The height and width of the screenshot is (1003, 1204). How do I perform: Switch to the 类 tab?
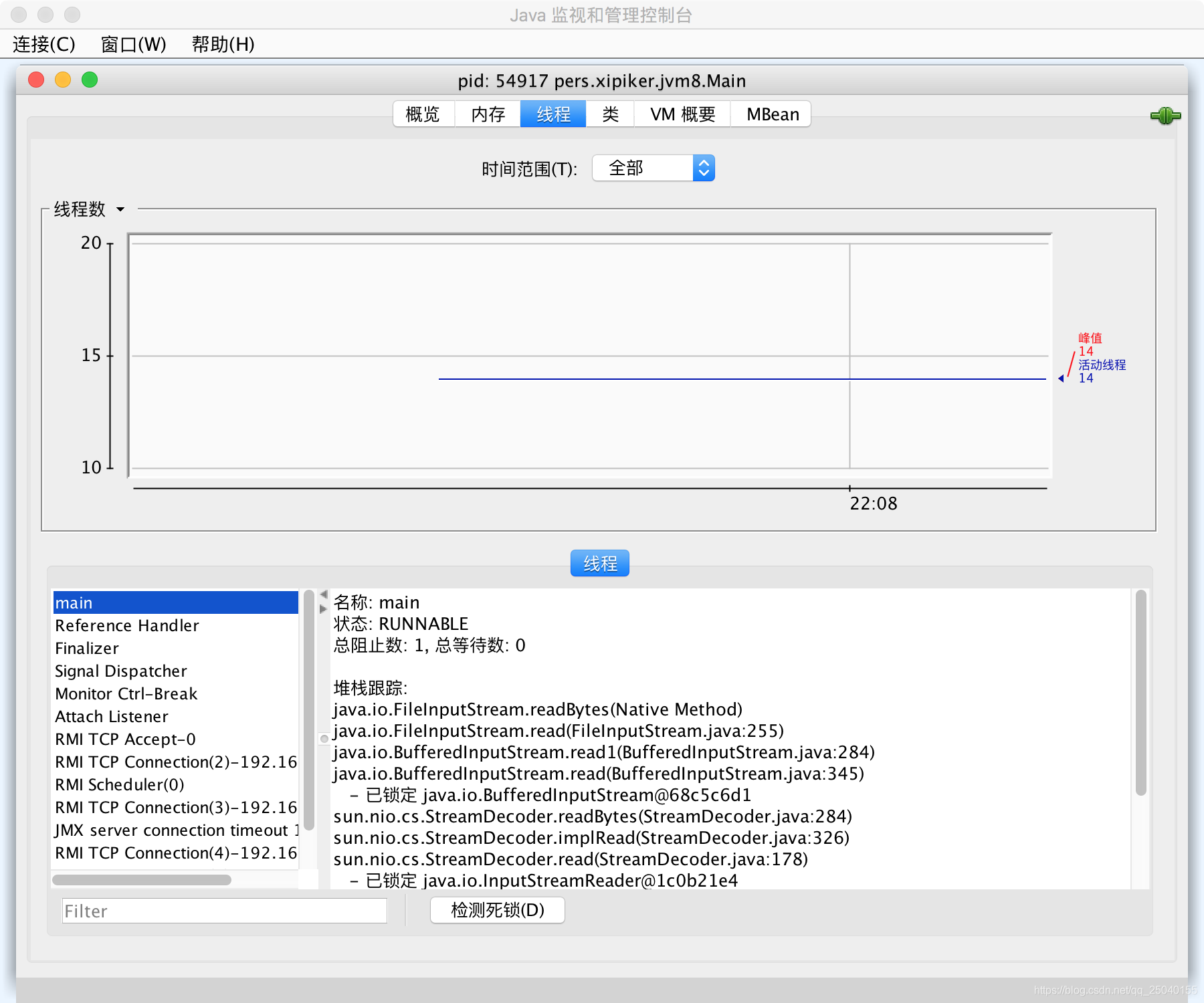(x=610, y=114)
